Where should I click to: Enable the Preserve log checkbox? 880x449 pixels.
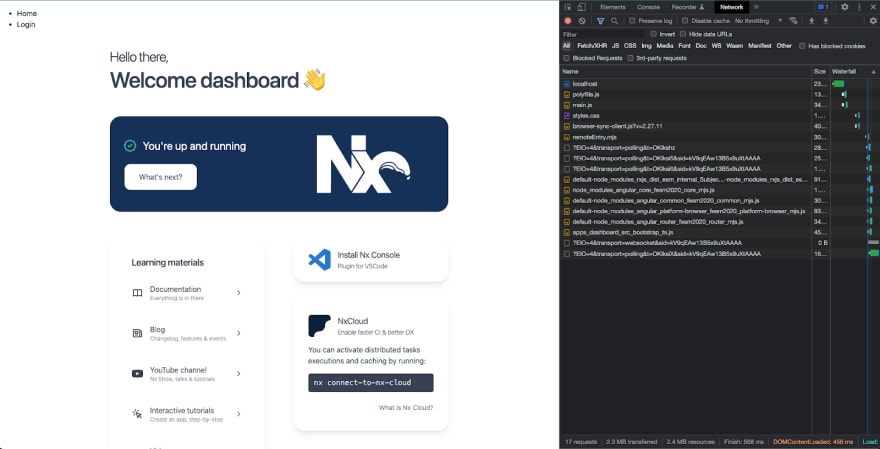coord(632,21)
